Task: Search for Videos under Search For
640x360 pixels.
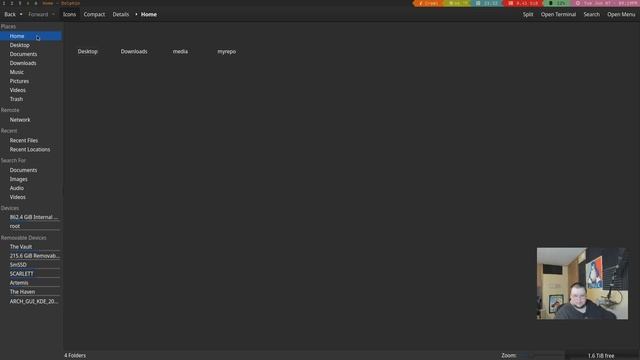Action: tap(31, 197)
